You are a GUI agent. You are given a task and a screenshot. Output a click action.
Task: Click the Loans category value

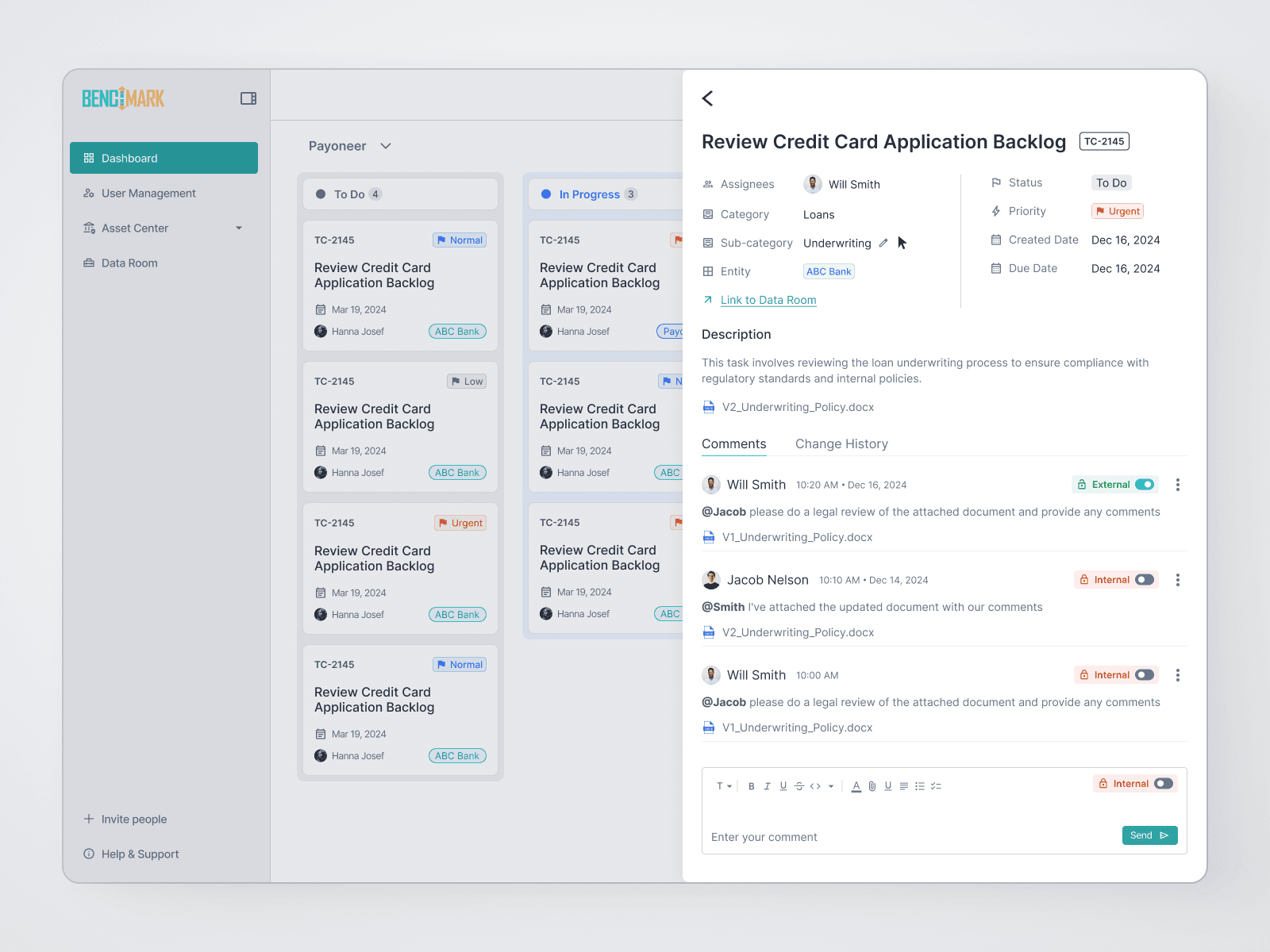[x=818, y=215]
